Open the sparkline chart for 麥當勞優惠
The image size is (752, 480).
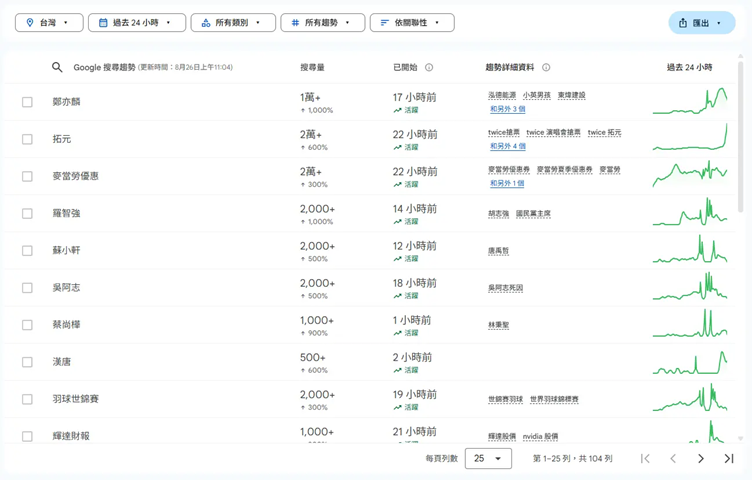click(x=690, y=176)
